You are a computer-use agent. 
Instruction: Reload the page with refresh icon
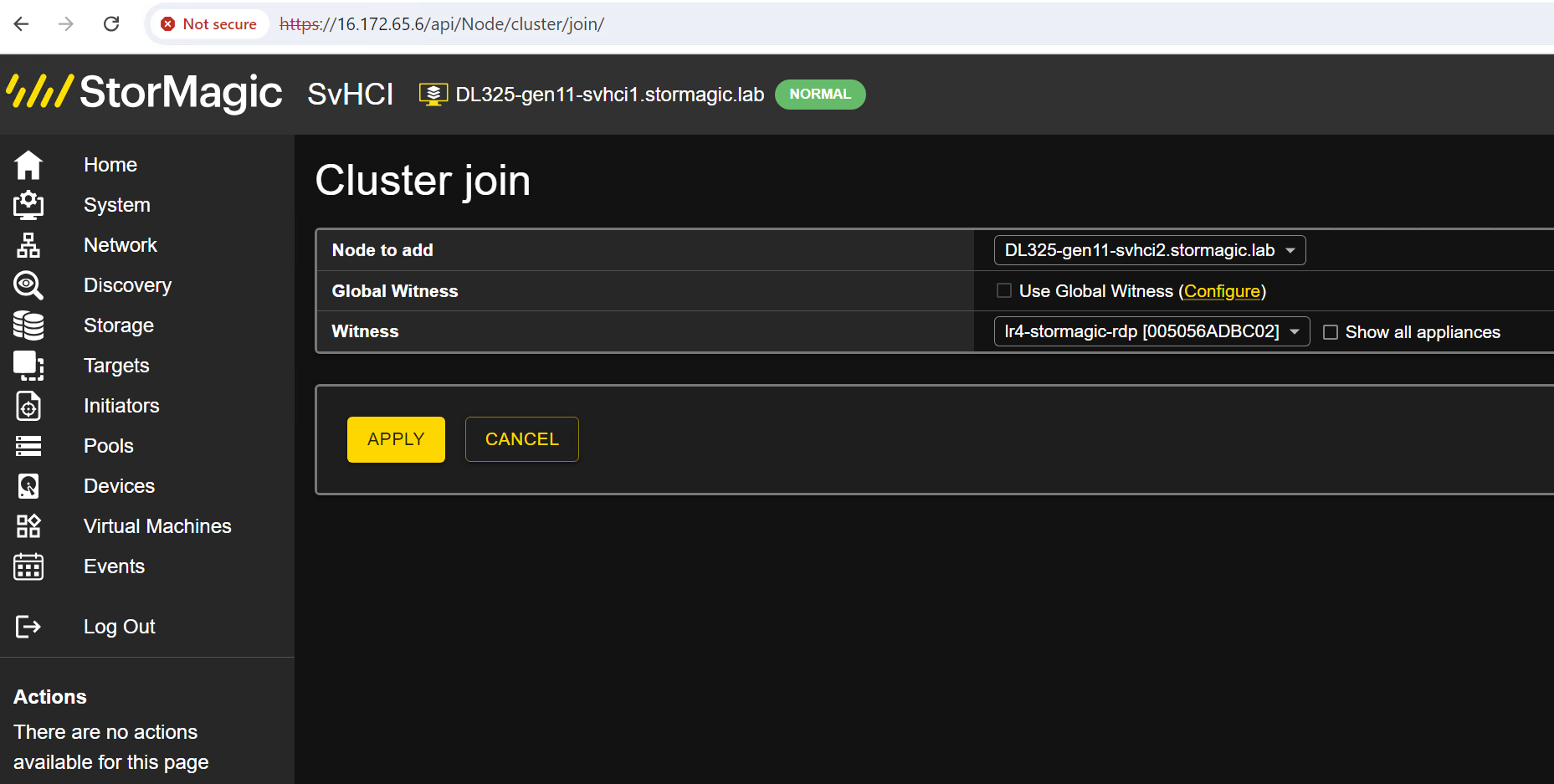111,23
